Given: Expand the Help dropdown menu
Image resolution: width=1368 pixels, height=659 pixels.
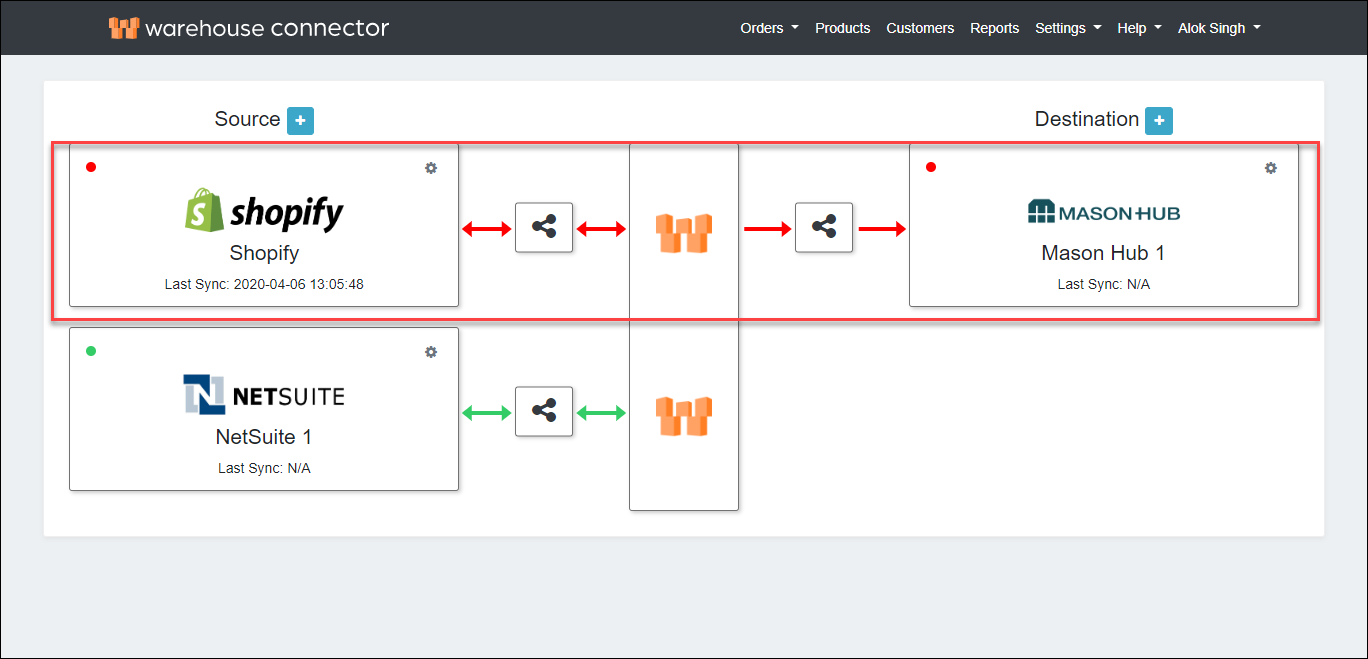Looking at the screenshot, I should (x=1138, y=28).
